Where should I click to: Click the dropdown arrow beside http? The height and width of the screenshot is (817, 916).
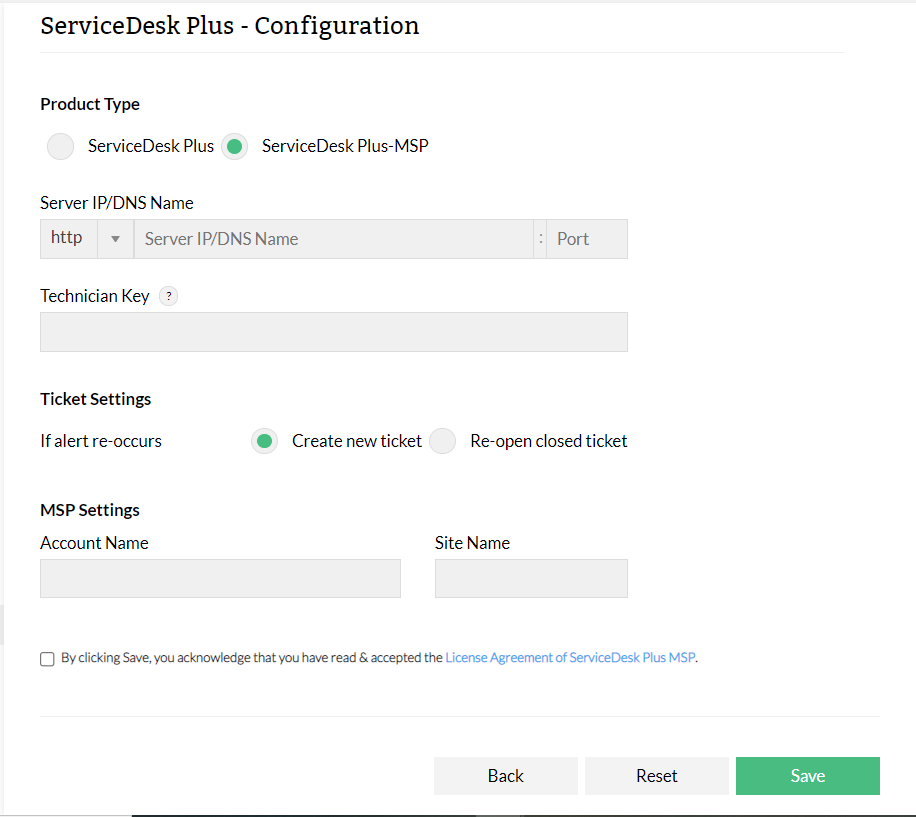point(115,239)
